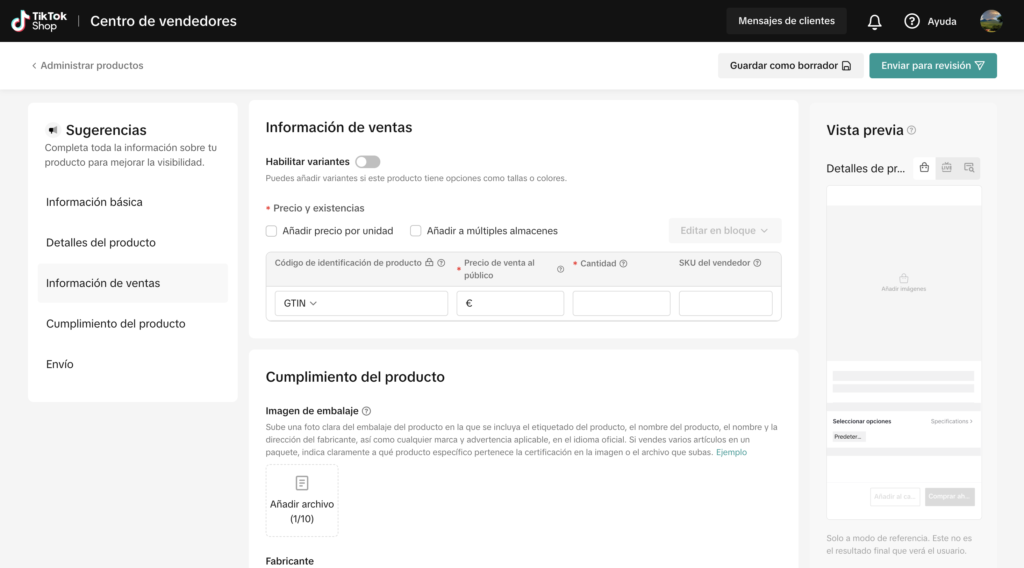The height and width of the screenshot is (568, 1024).
Task: Jump to Envío section in sidebar
Action: tap(60, 364)
